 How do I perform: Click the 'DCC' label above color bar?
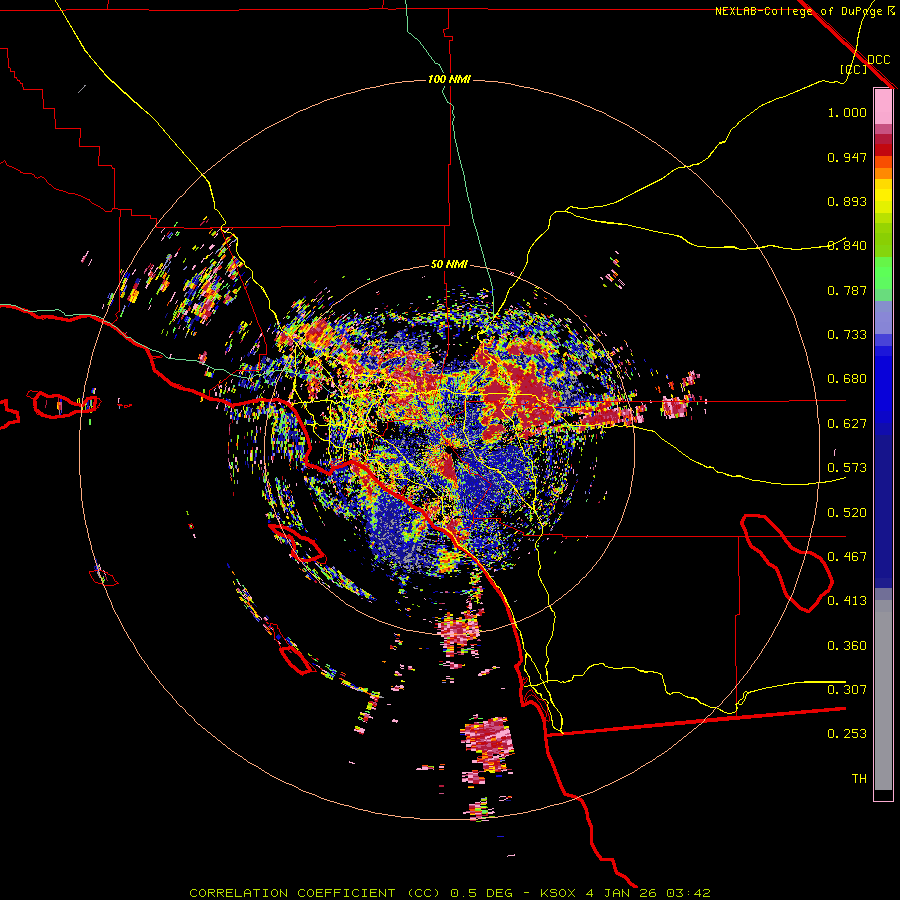(x=878, y=60)
